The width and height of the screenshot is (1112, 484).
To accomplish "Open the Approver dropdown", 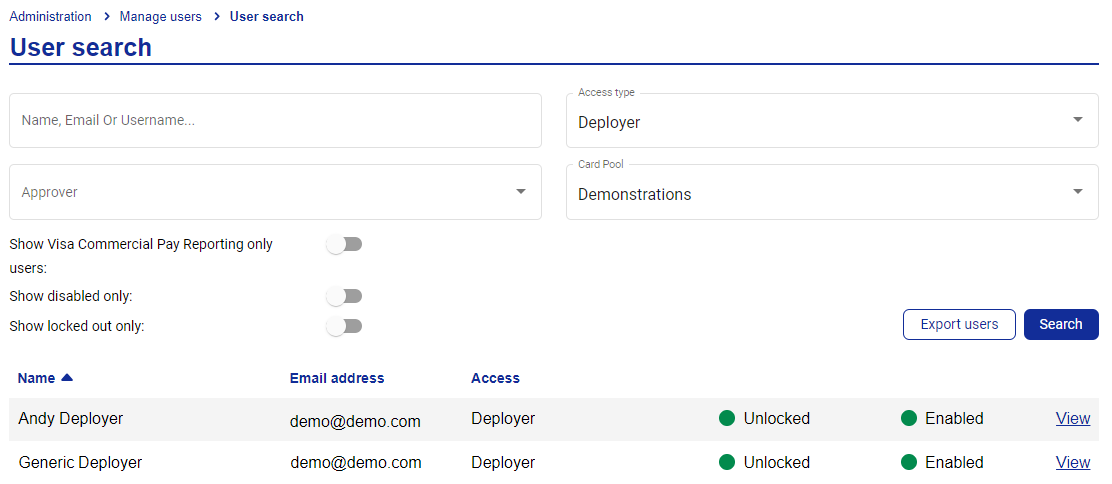I will coord(275,192).
